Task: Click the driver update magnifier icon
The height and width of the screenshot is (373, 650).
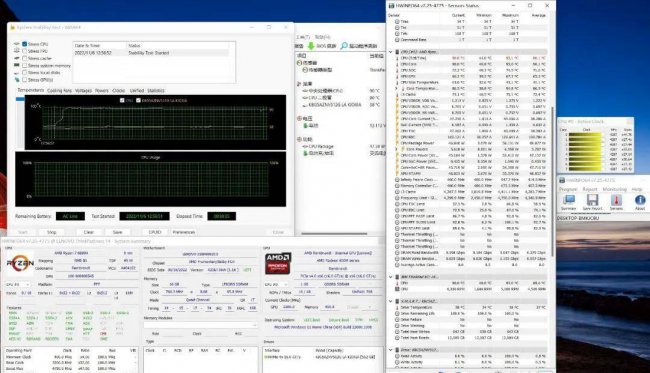Action: [x=344, y=46]
